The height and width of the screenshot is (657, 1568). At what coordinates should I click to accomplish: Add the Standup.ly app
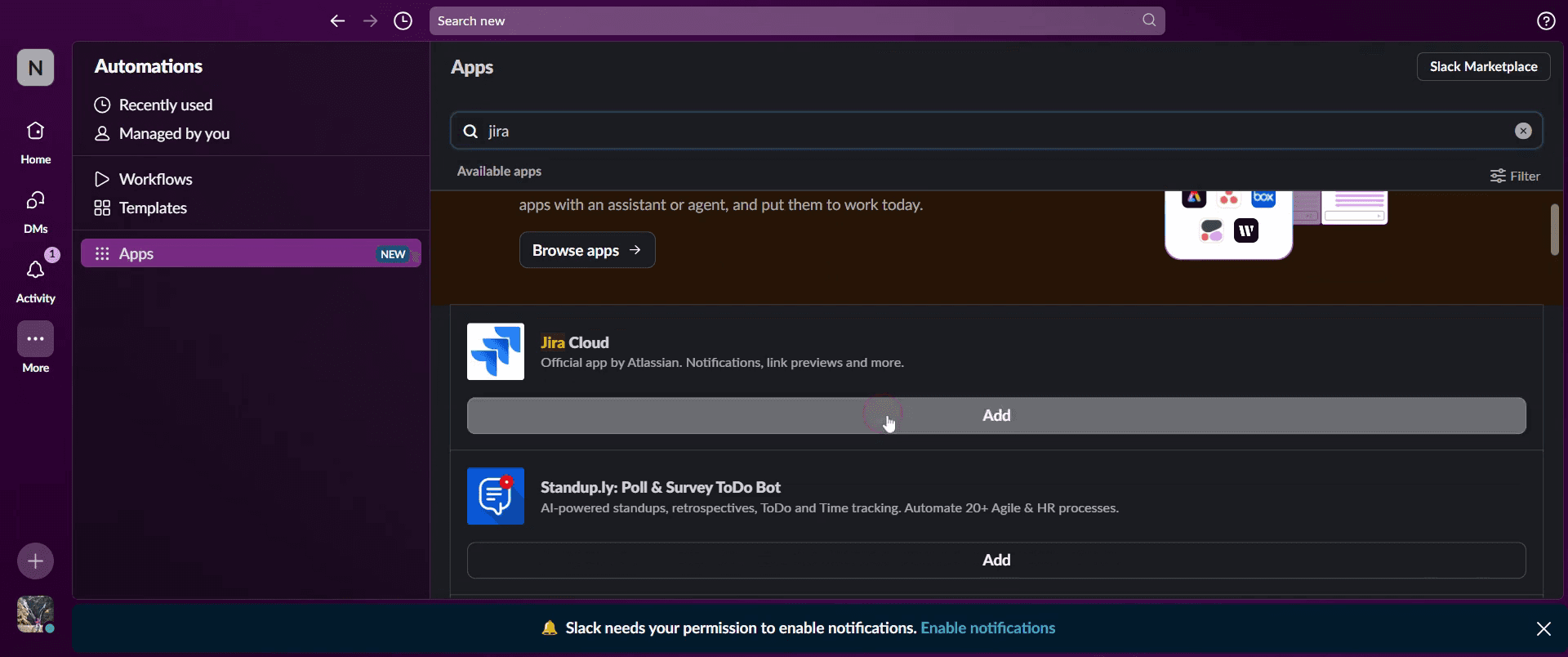(x=996, y=561)
